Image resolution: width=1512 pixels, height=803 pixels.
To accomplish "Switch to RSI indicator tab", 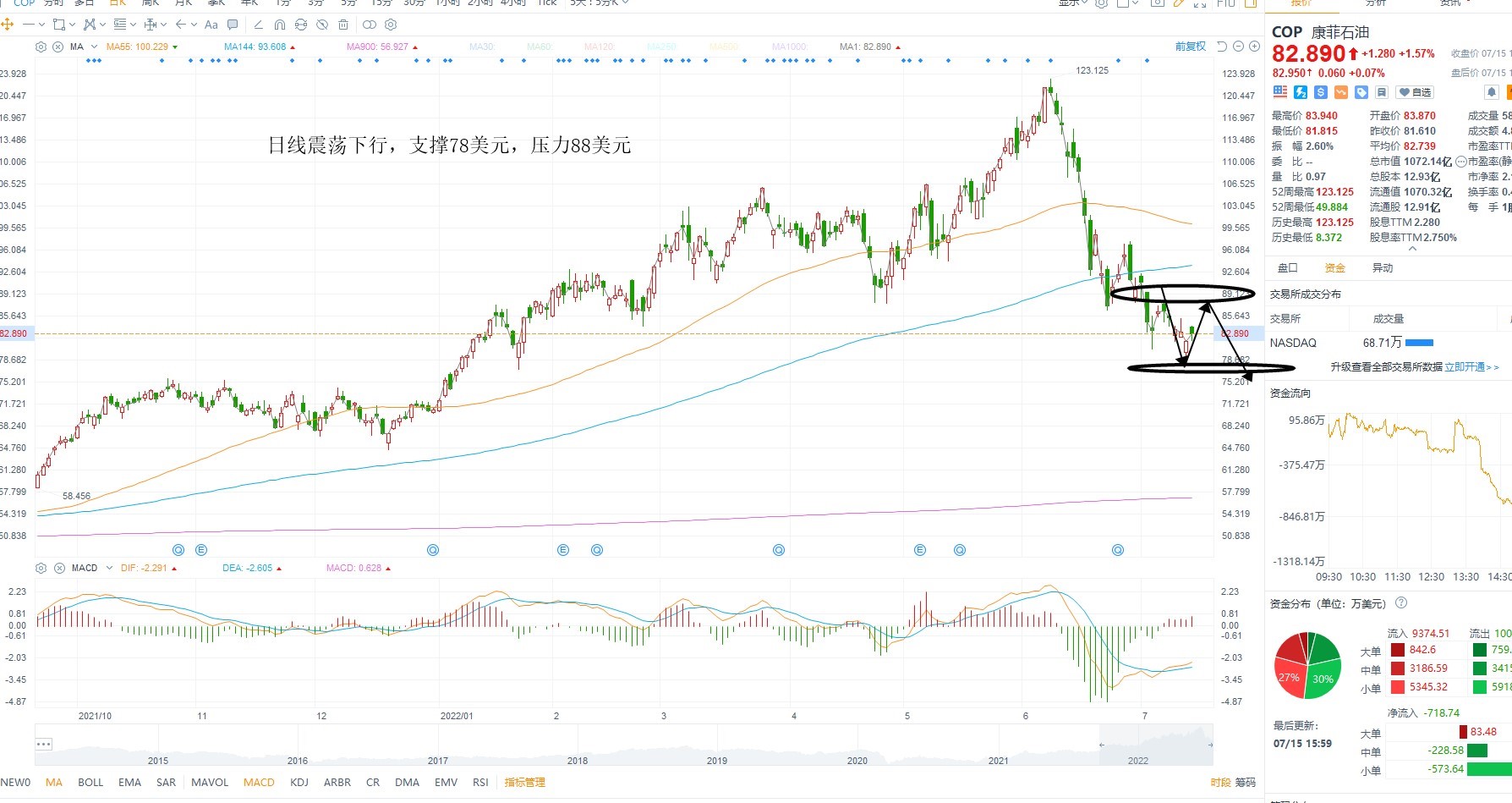I will click(x=480, y=783).
